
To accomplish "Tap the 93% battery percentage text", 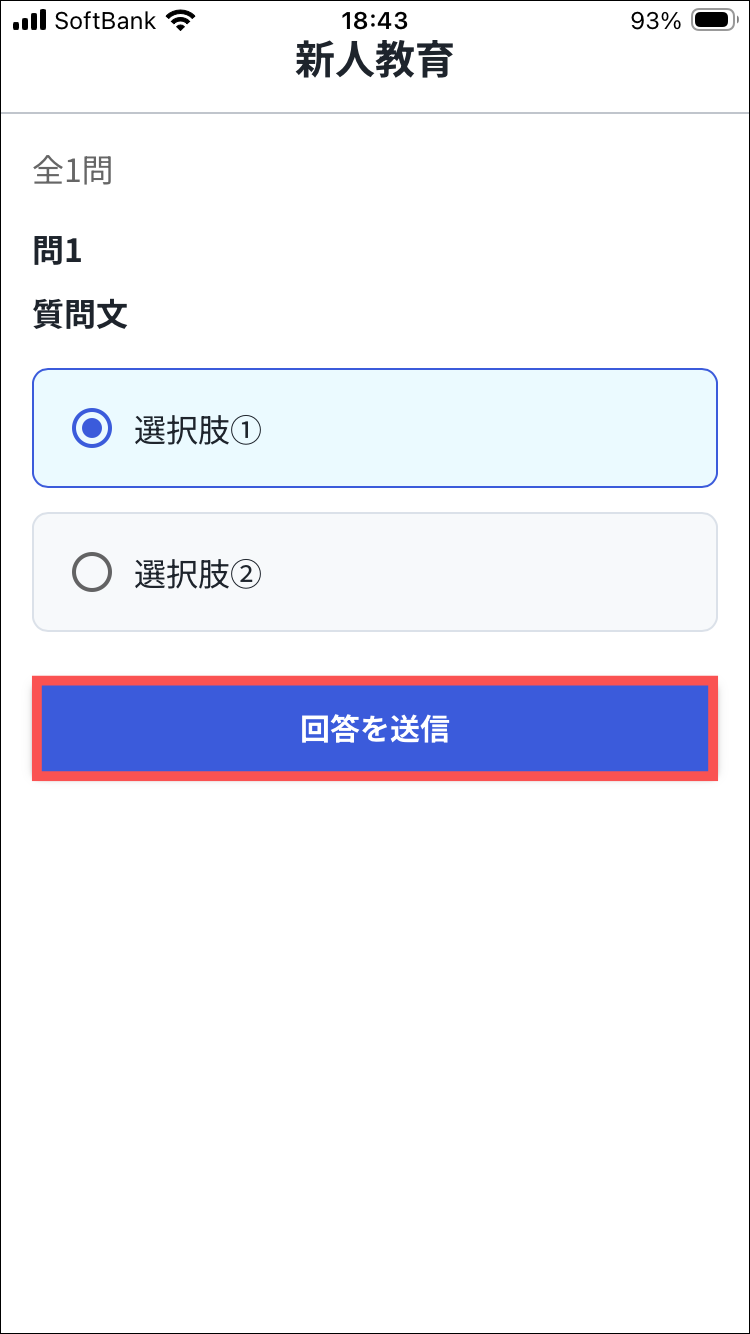I will [655, 20].
